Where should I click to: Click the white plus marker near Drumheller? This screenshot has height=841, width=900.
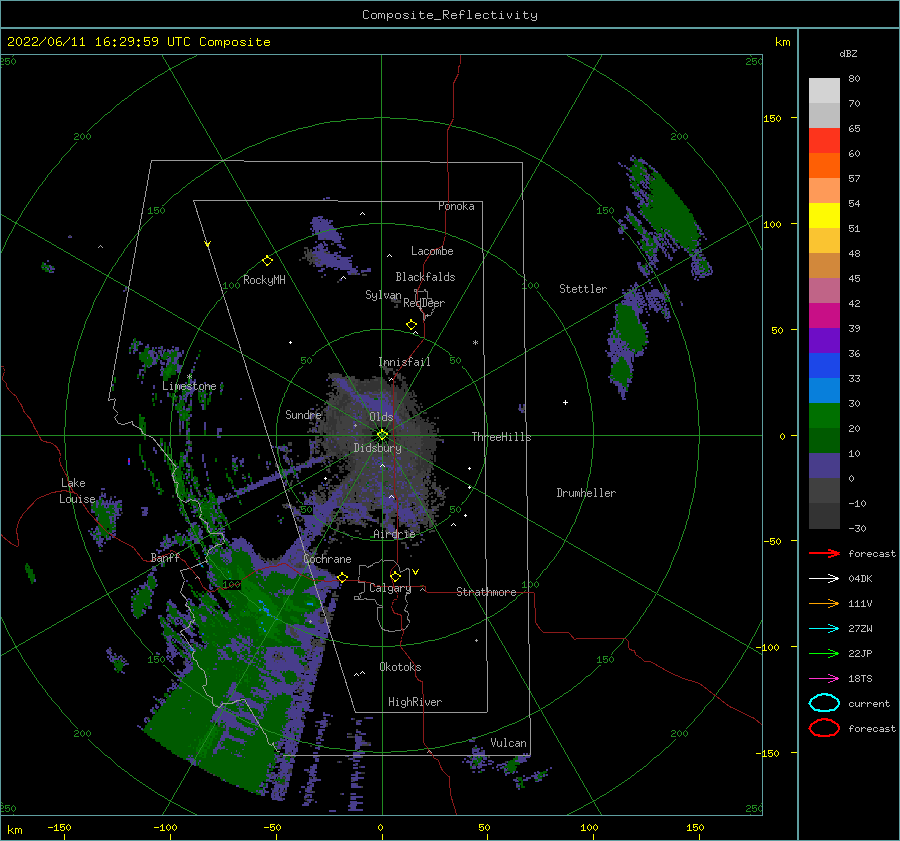point(565,402)
